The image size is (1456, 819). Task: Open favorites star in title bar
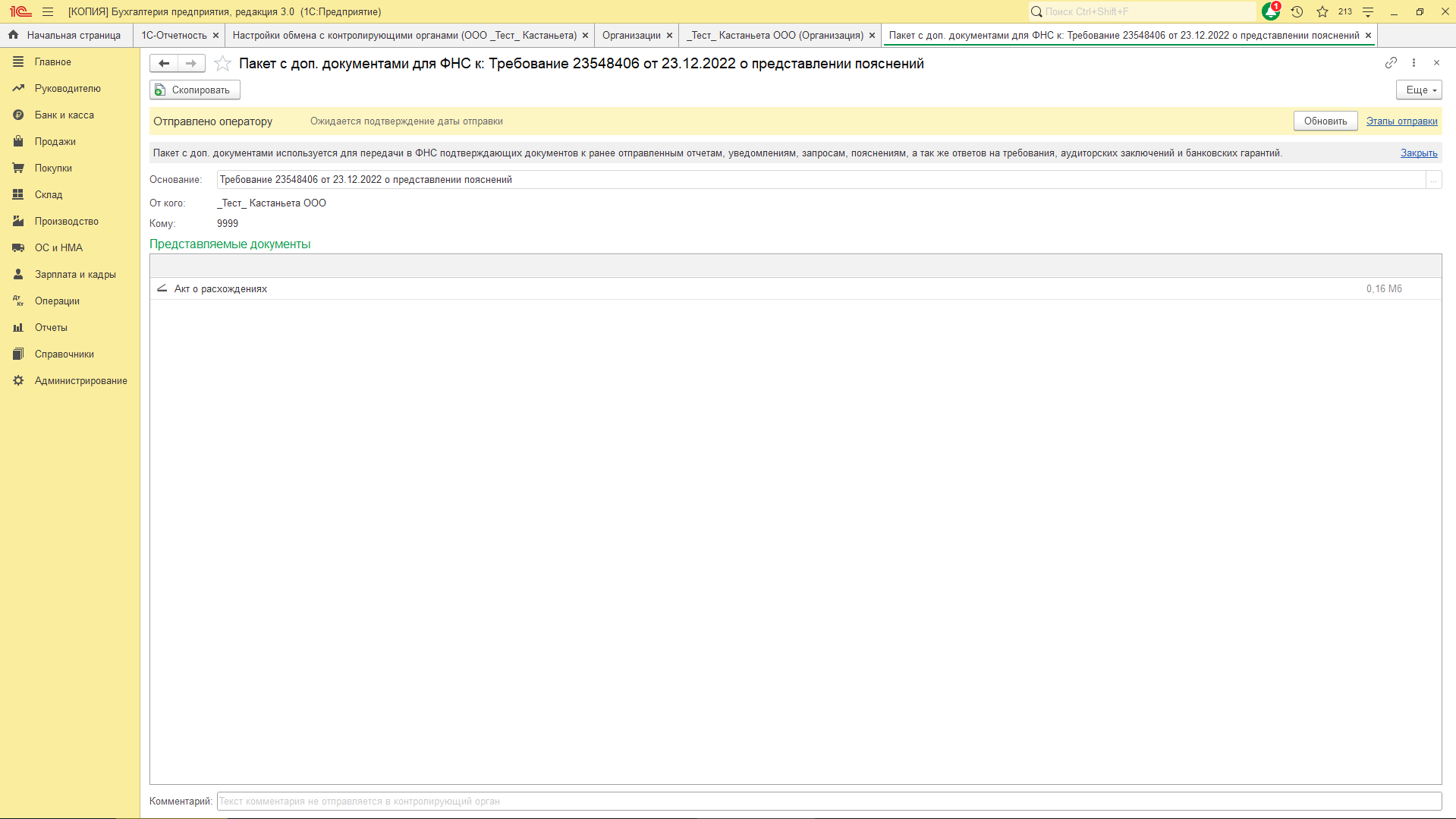[x=1322, y=12]
